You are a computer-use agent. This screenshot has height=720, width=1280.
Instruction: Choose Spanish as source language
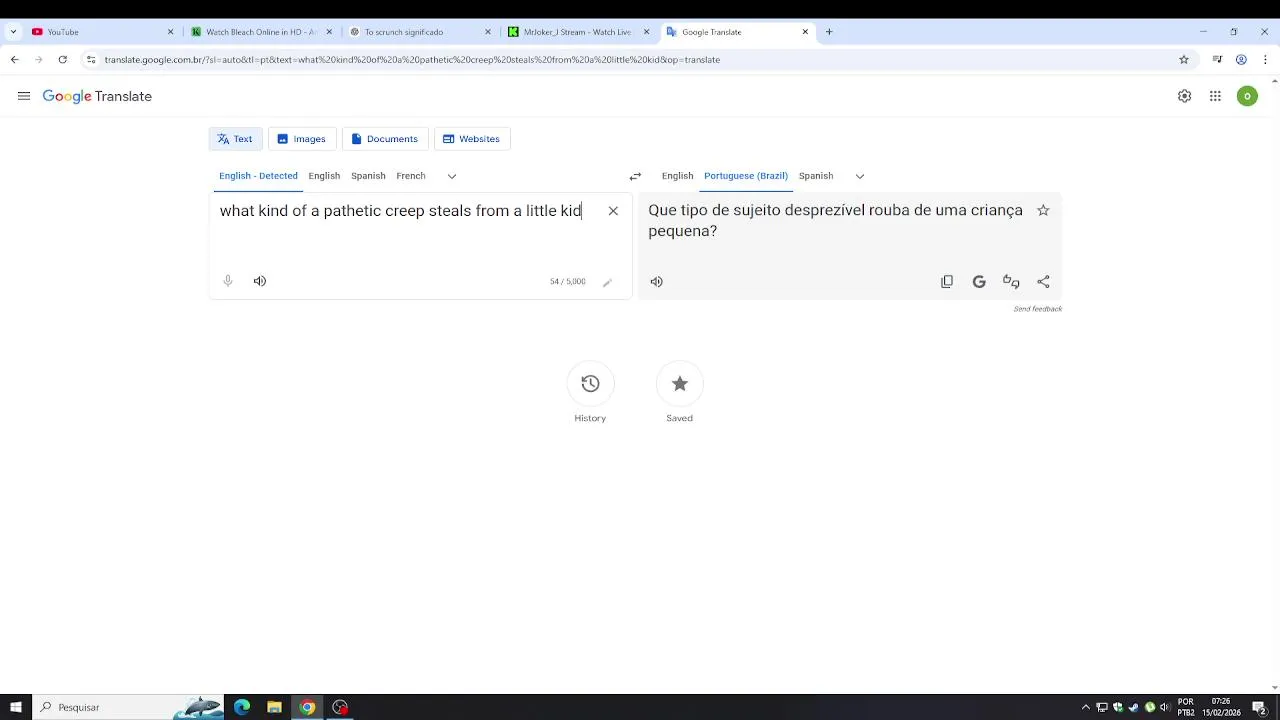click(368, 176)
